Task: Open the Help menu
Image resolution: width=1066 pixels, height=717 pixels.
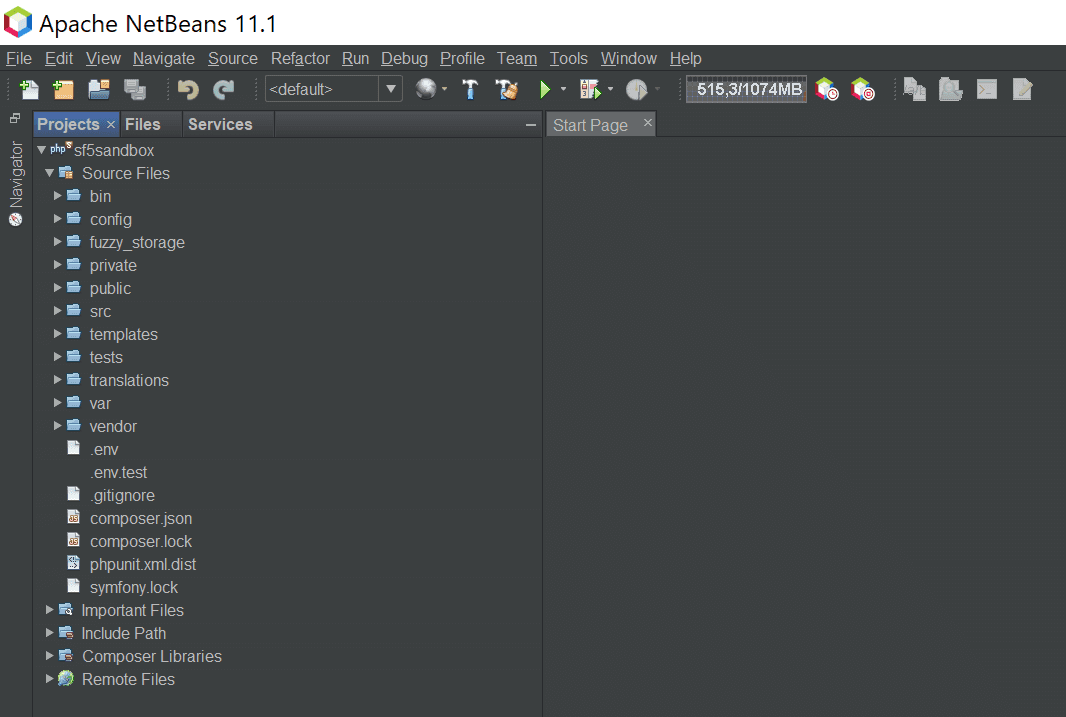Action: click(x=685, y=58)
